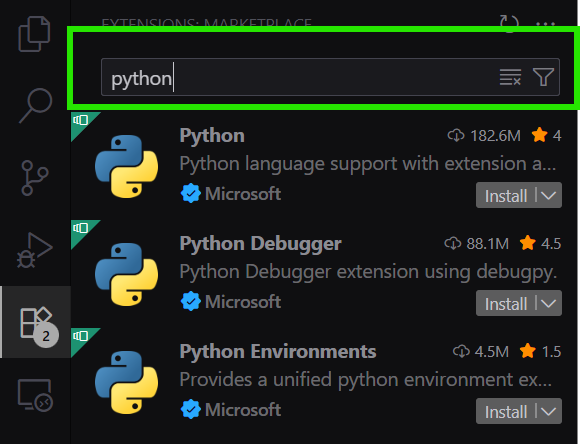Click the unified python environment description
The height and width of the screenshot is (444, 581).
point(366,380)
